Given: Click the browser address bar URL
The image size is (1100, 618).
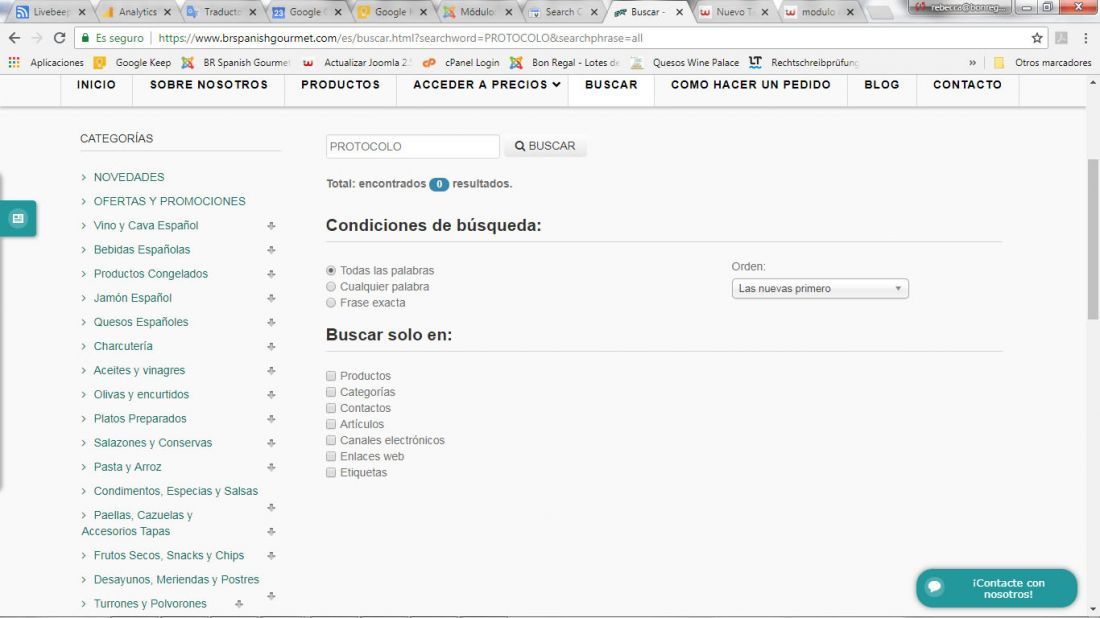Looking at the screenshot, I should pyautogui.click(x=400, y=38).
